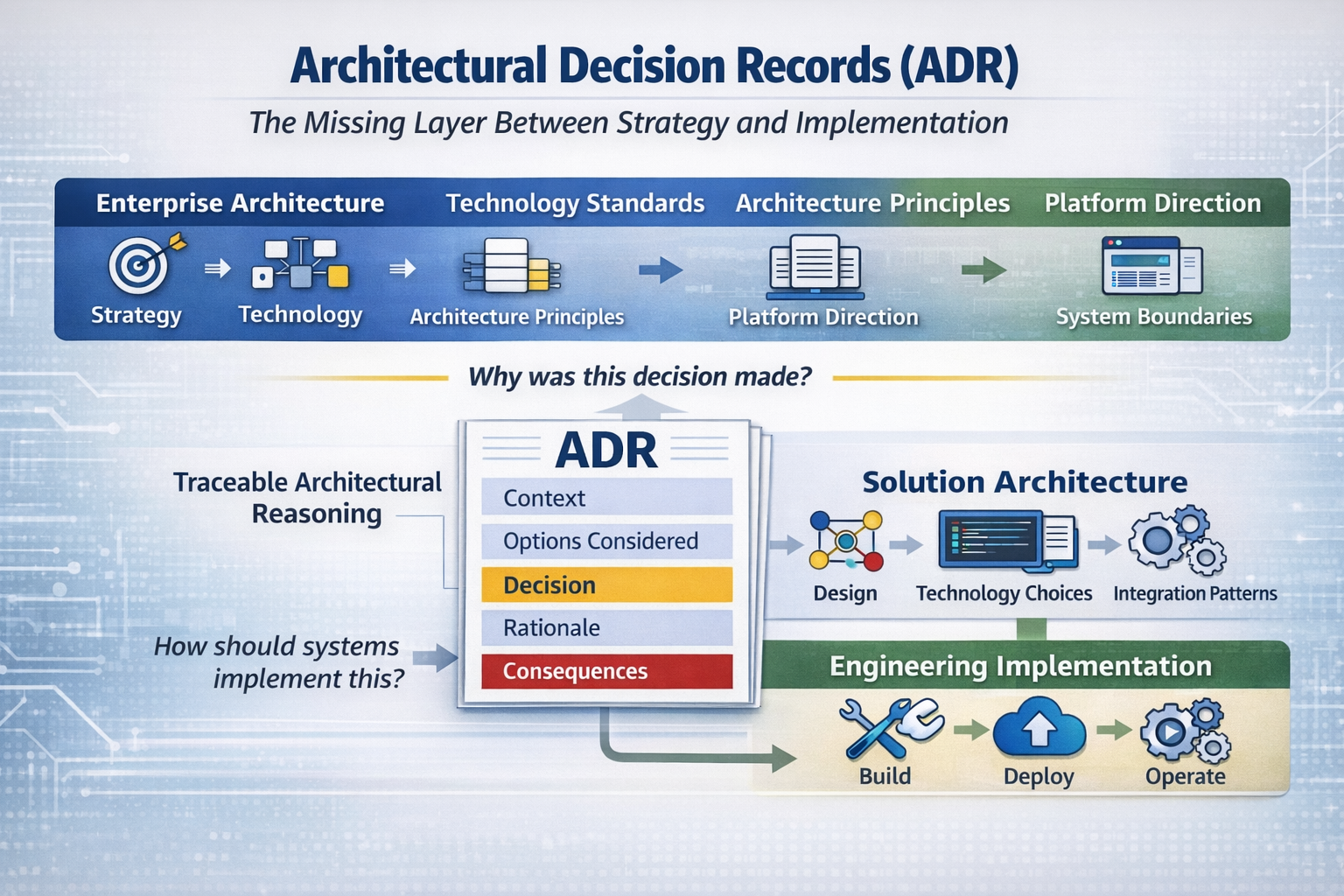
Task: Click the Strategy target icon
Action: 142,264
